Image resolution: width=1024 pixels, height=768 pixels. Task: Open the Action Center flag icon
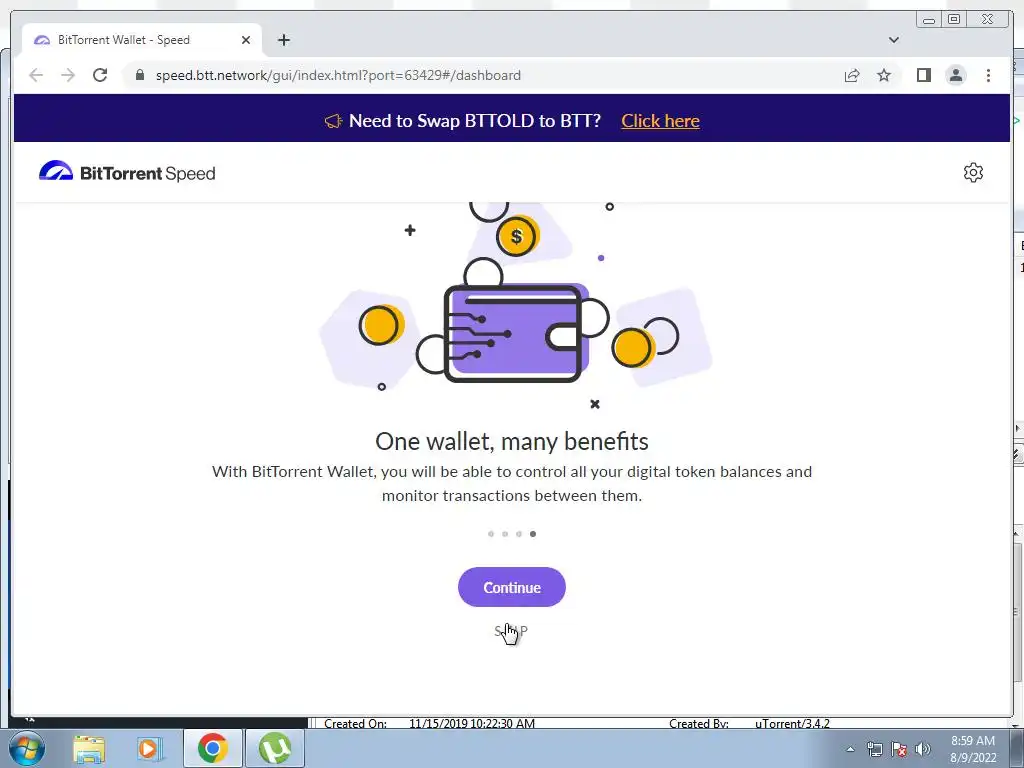[x=899, y=749]
